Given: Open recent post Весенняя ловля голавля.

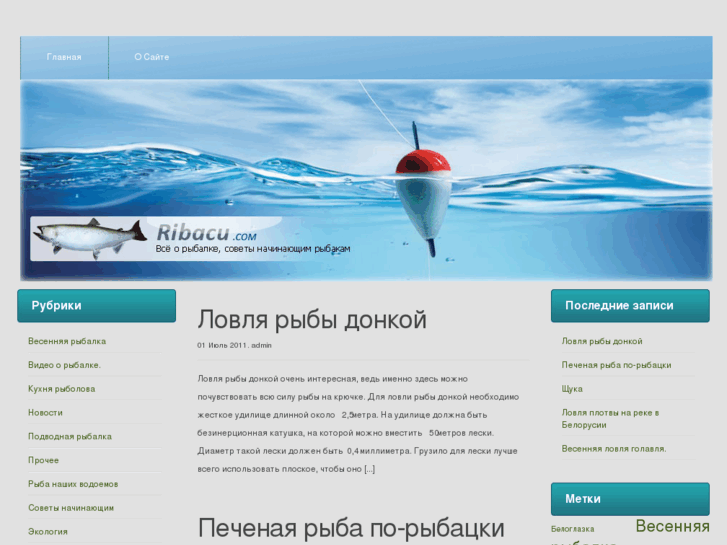Looking at the screenshot, I should pyautogui.click(x=614, y=449).
